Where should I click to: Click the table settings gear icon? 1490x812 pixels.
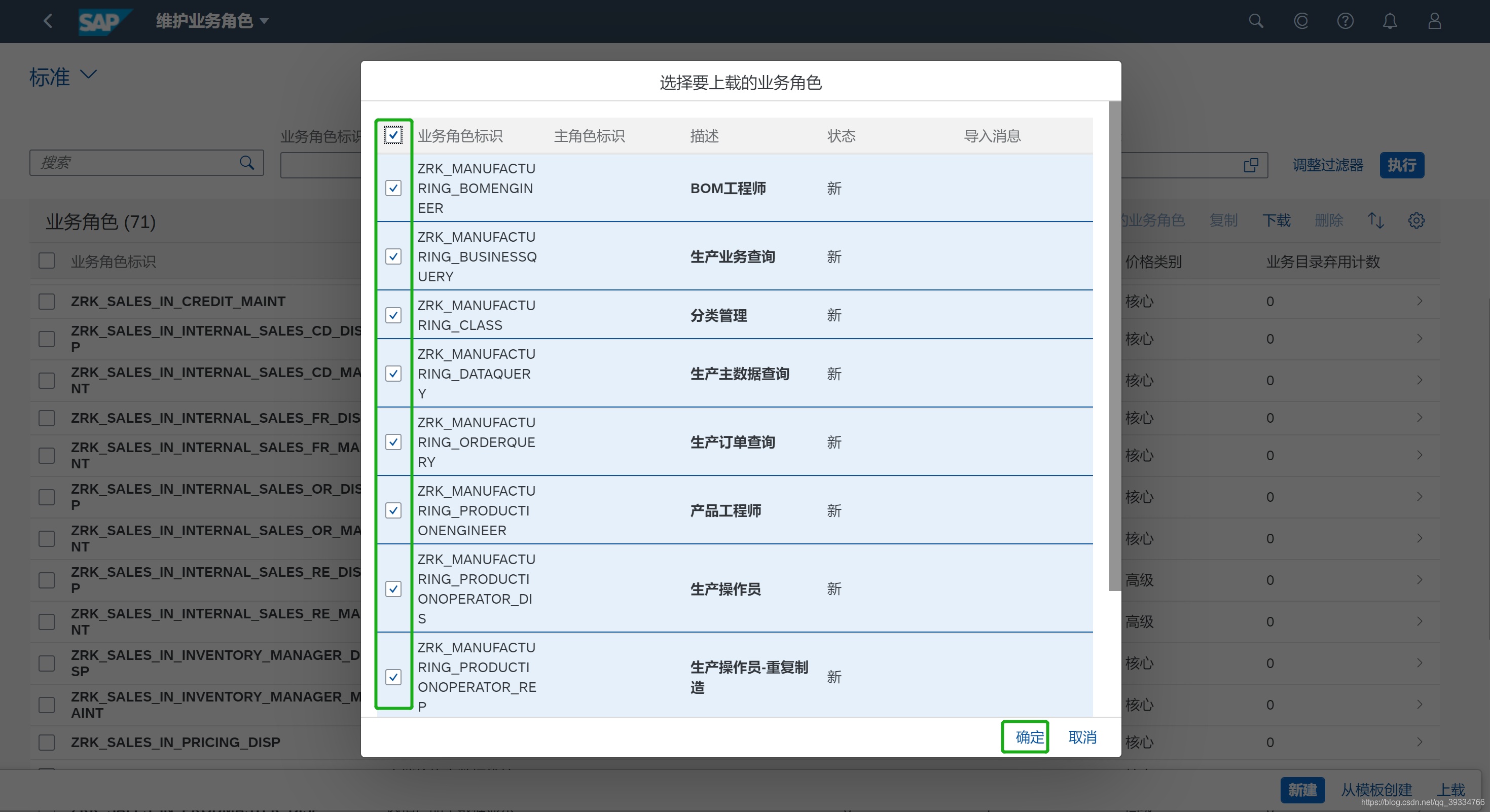pos(1416,220)
